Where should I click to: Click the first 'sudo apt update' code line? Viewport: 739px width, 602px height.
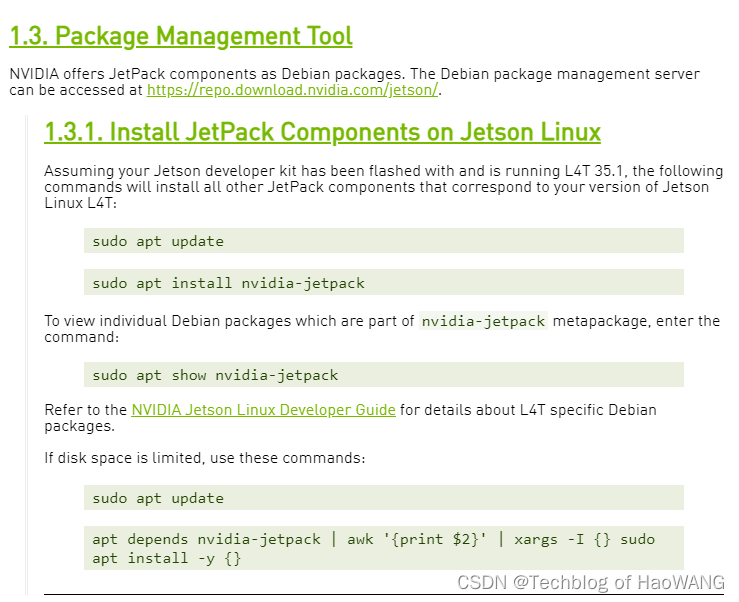(384, 241)
